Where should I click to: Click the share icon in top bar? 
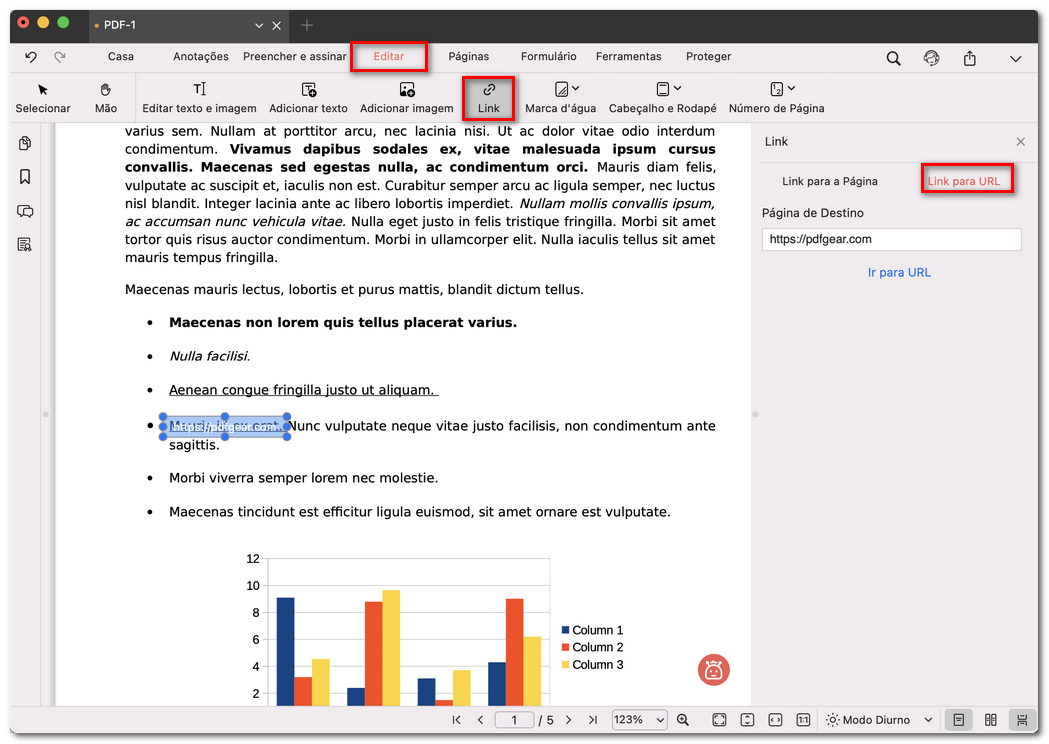[x=969, y=58]
